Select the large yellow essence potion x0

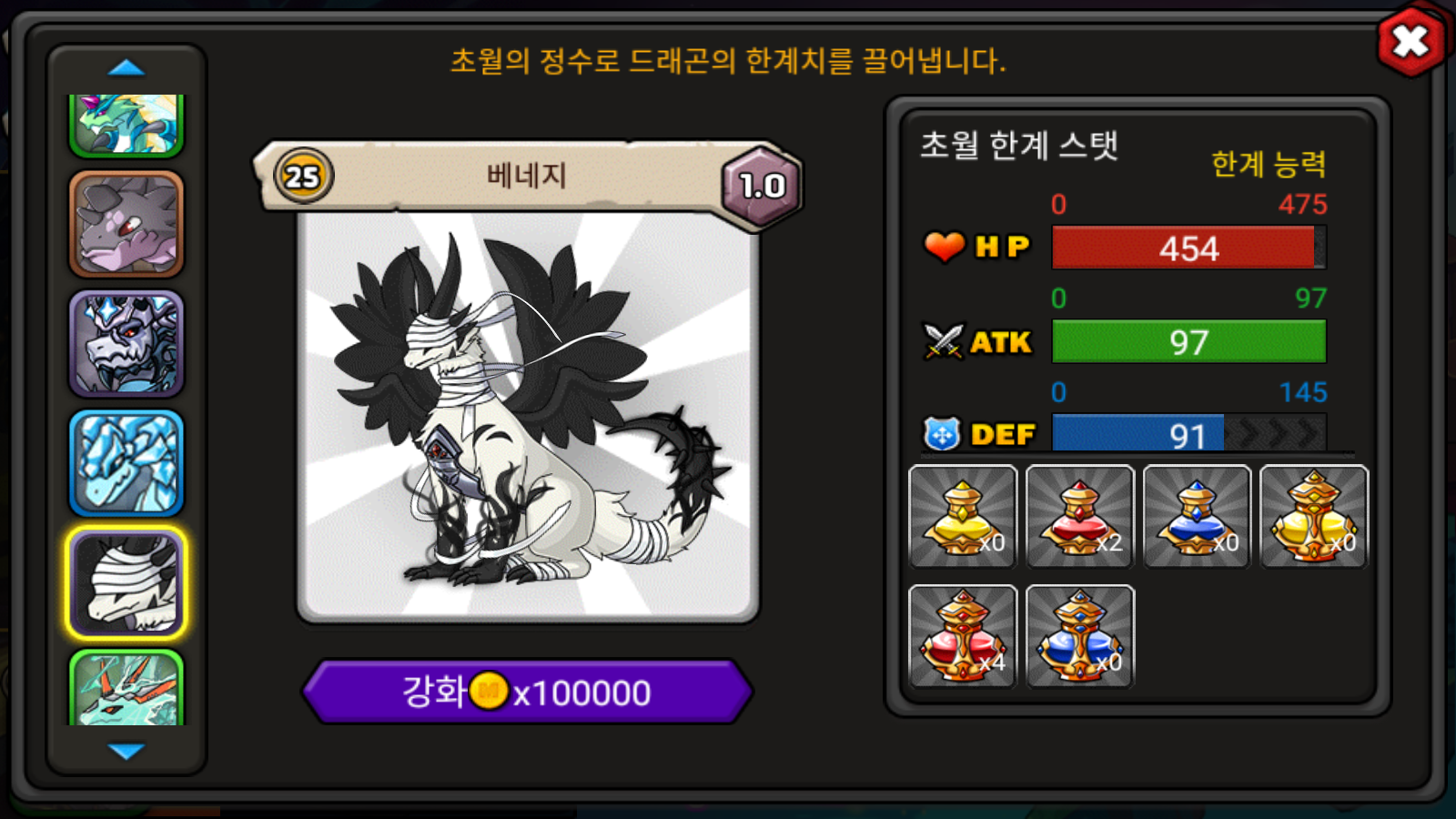[x=1314, y=517]
